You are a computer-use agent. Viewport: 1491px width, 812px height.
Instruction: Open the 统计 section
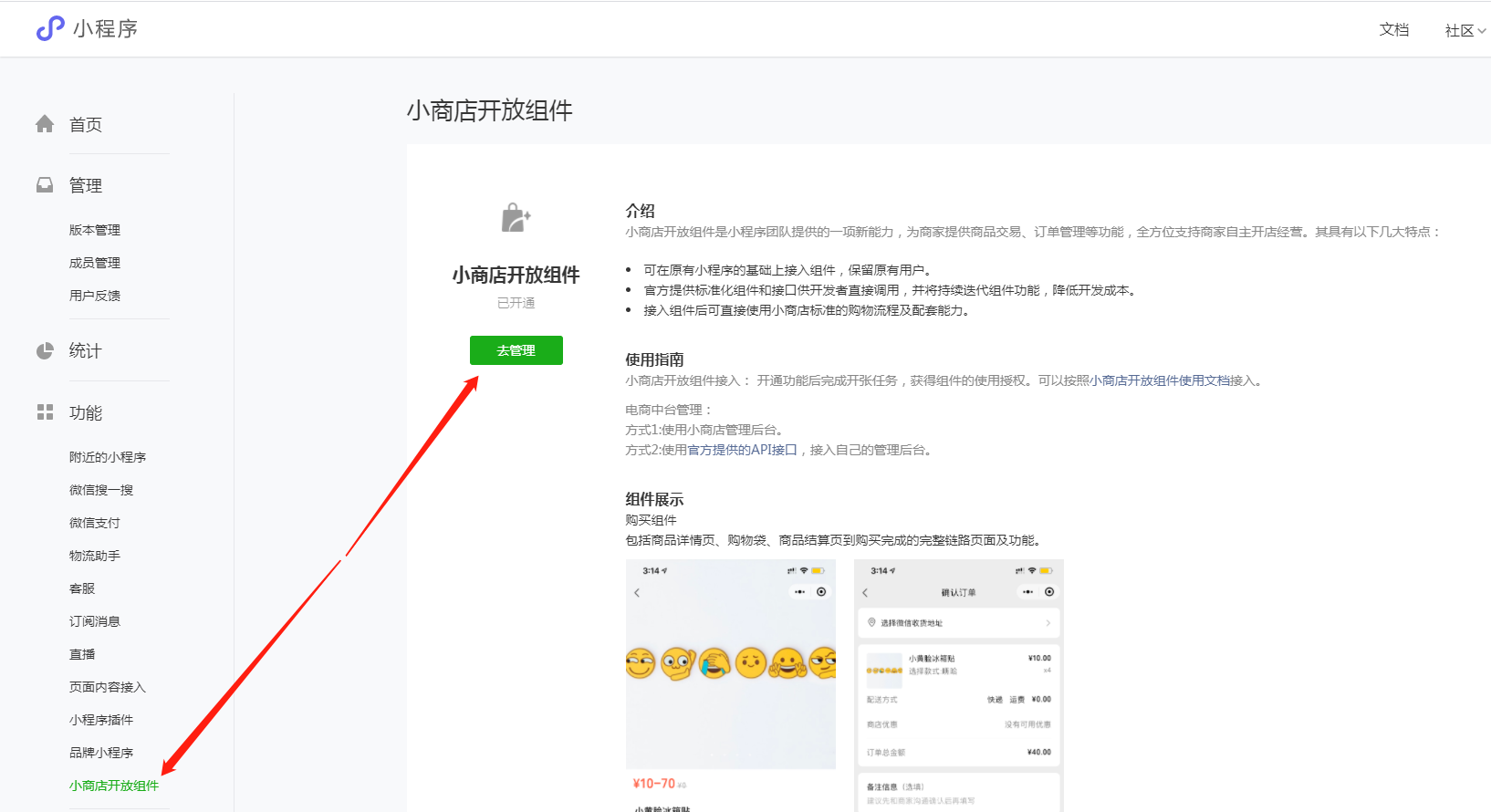click(x=86, y=351)
